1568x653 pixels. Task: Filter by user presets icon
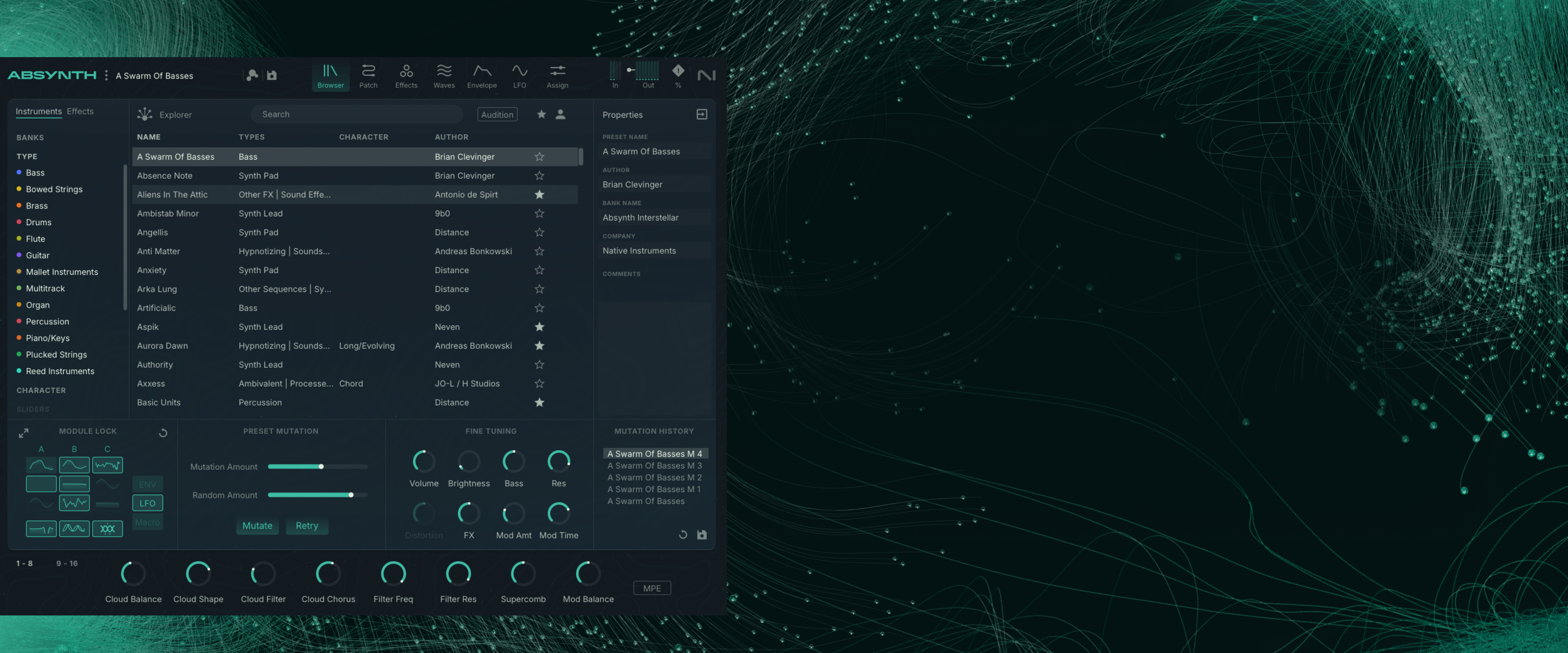tap(560, 114)
